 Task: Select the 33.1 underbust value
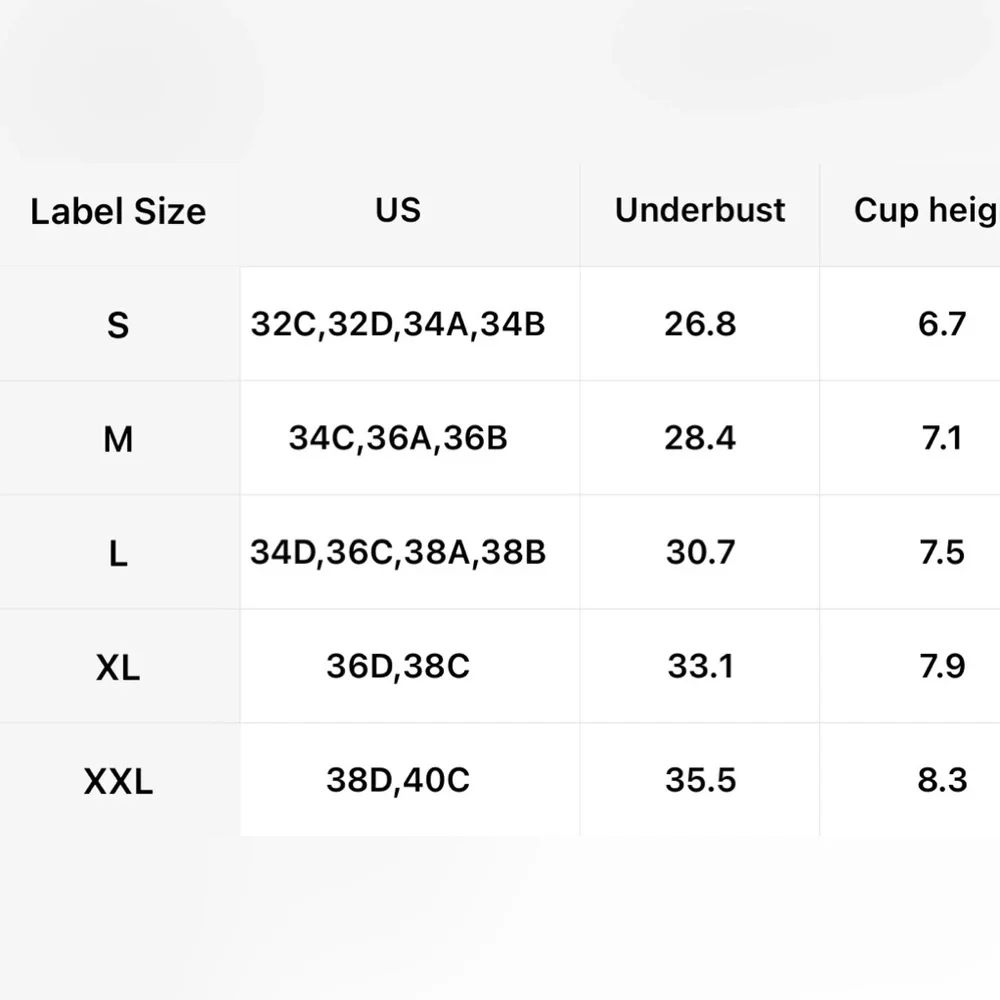click(700, 666)
